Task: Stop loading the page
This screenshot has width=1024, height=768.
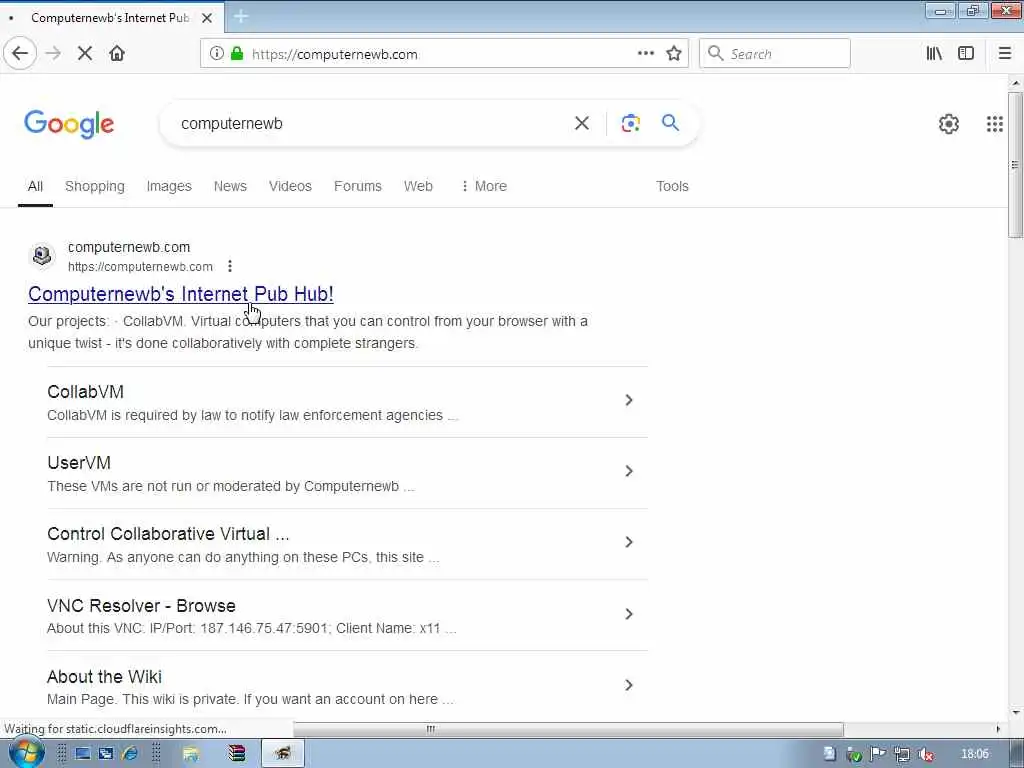Action: (x=85, y=54)
